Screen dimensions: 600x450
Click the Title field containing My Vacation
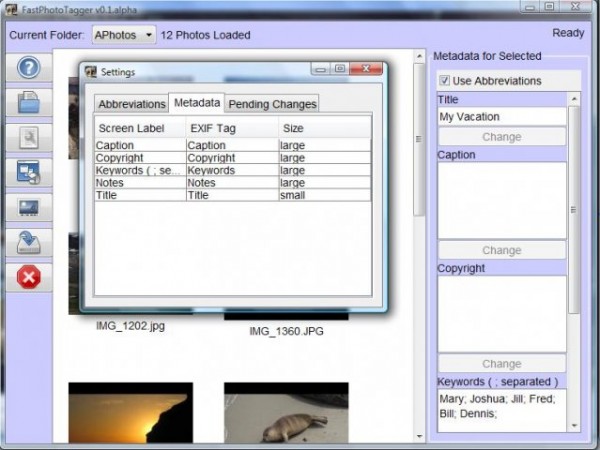(x=501, y=116)
